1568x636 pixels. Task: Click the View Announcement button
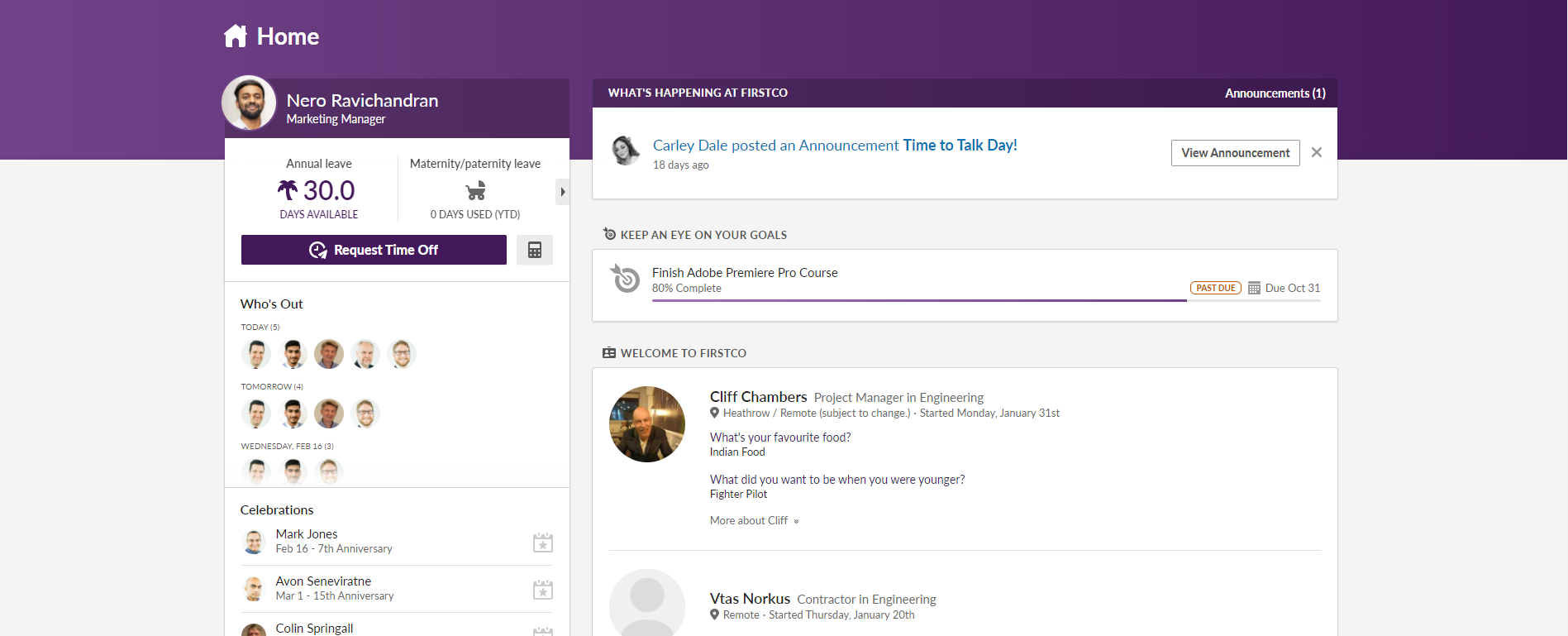1236,153
